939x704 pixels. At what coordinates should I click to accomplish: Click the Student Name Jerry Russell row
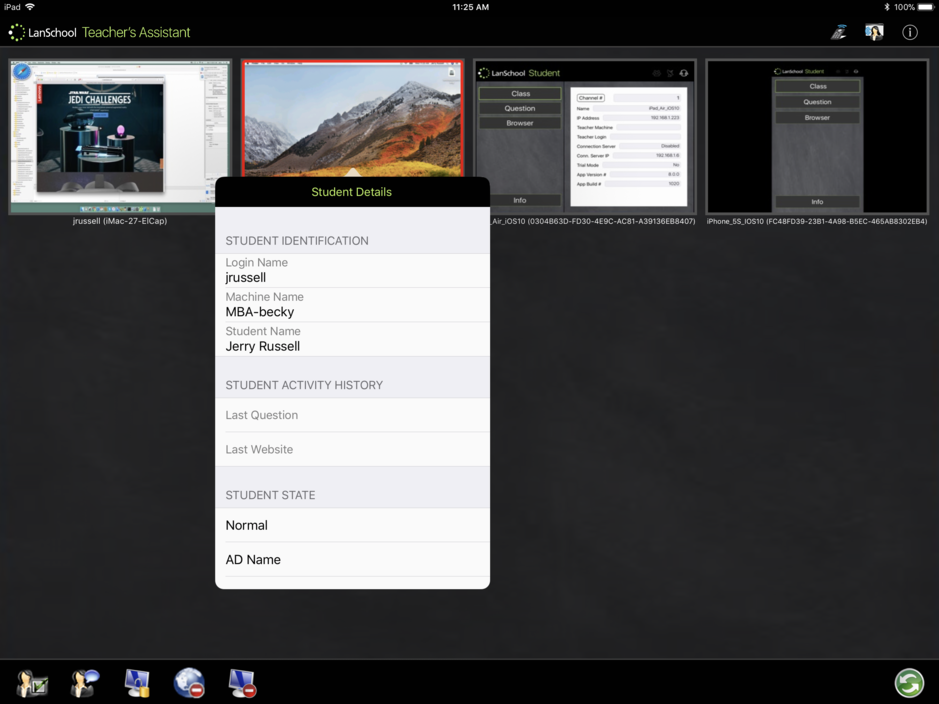(x=352, y=339)
